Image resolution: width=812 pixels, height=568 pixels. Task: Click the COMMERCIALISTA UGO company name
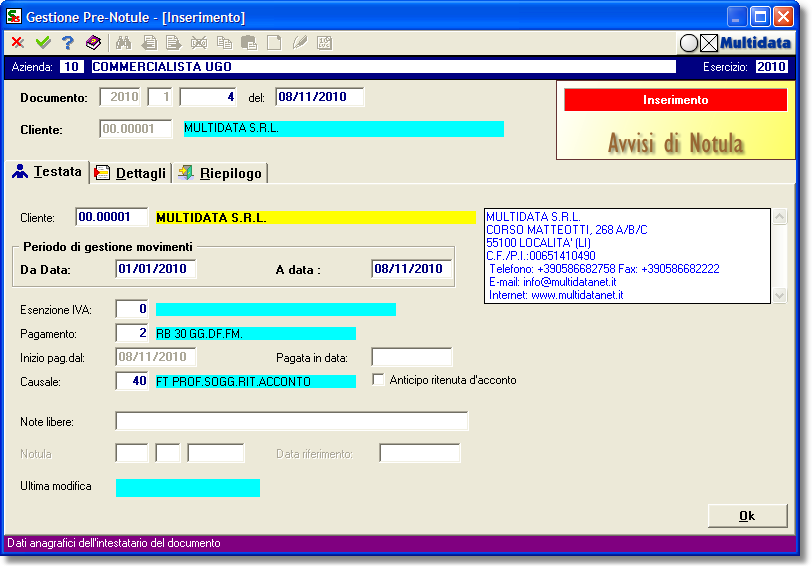384,67
